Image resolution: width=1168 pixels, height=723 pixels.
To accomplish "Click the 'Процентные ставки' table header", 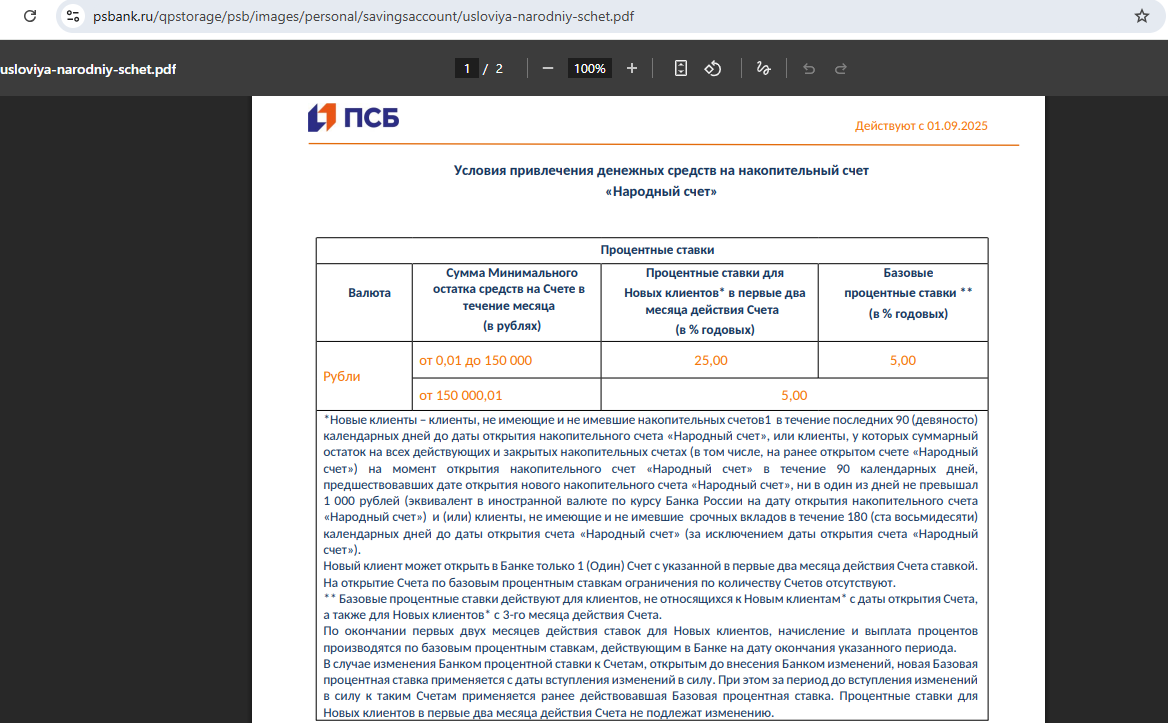I will pyautogui.click(x=656, y=250).
